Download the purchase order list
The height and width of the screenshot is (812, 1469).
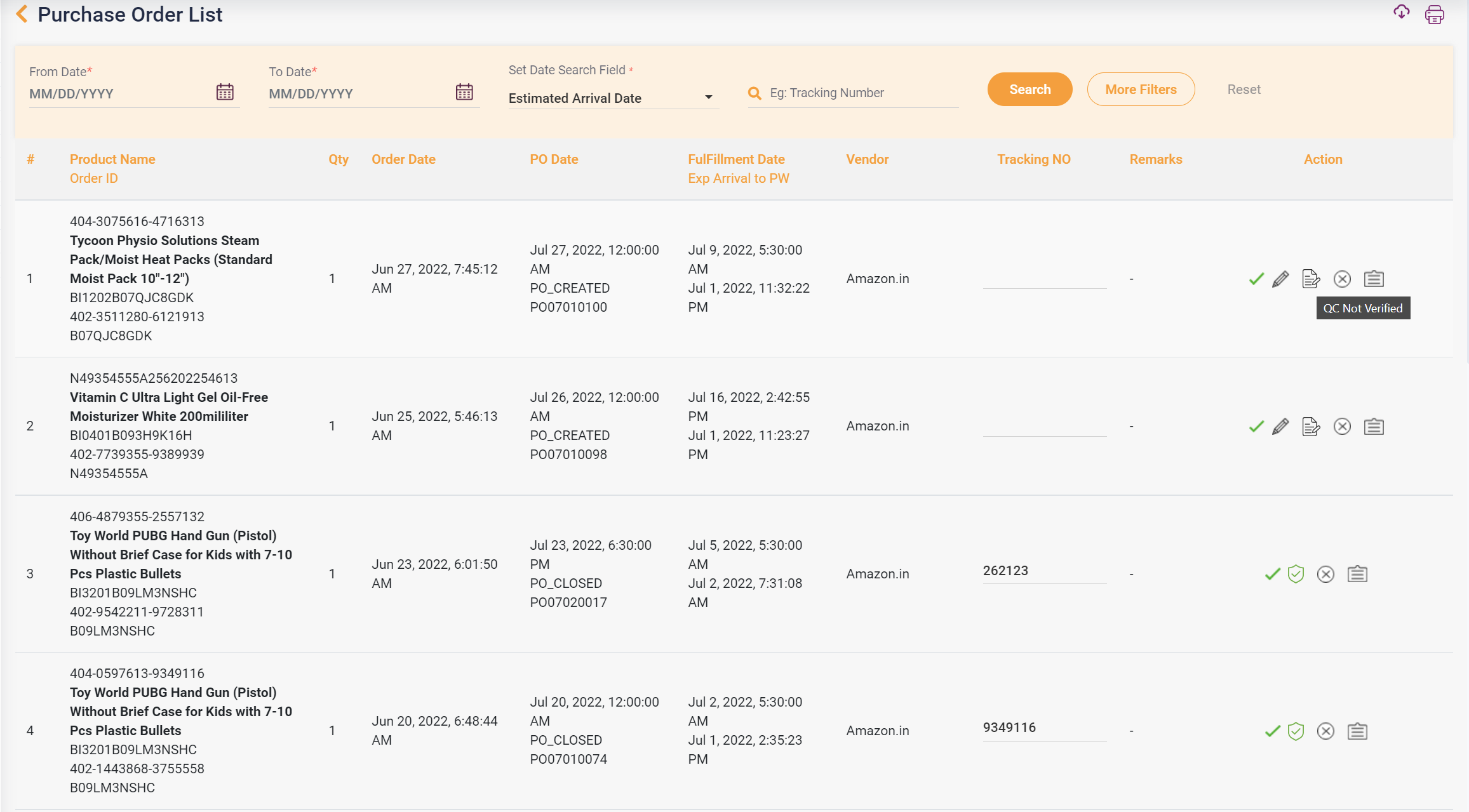coord(1402,12)
